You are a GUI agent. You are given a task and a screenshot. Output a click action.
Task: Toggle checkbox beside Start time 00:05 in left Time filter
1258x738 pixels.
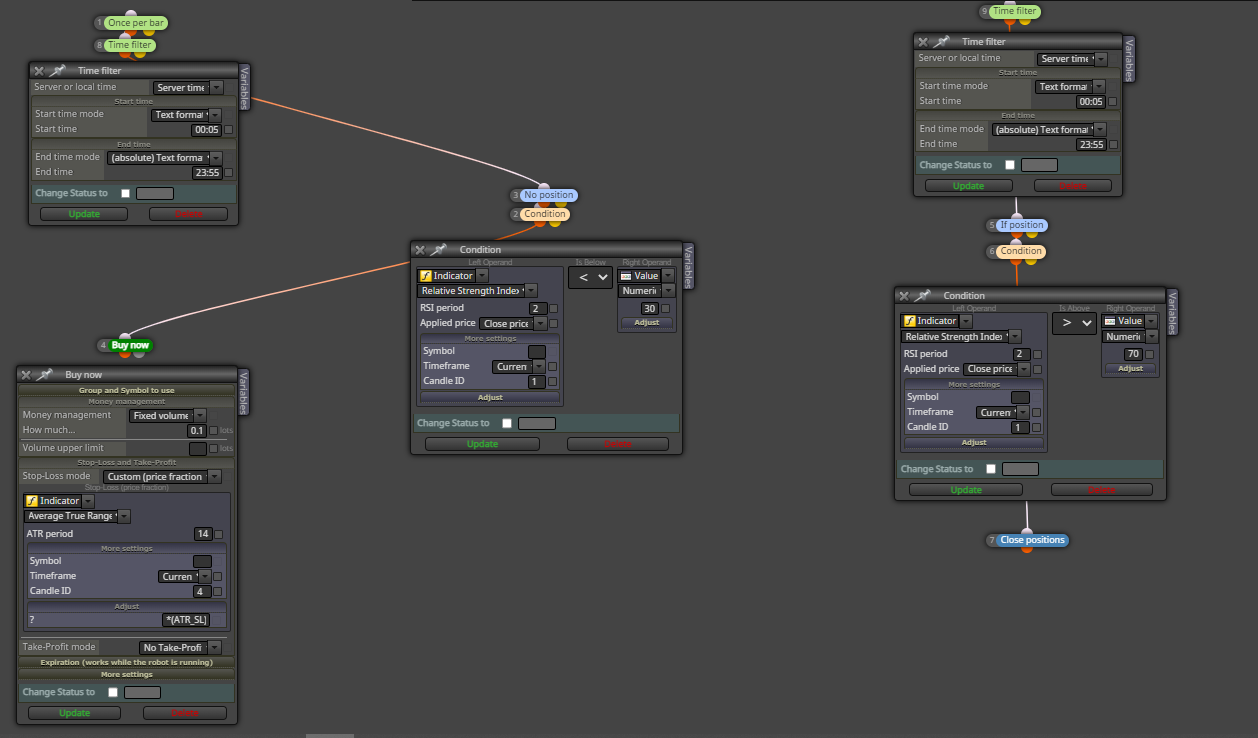click(229, 129)
